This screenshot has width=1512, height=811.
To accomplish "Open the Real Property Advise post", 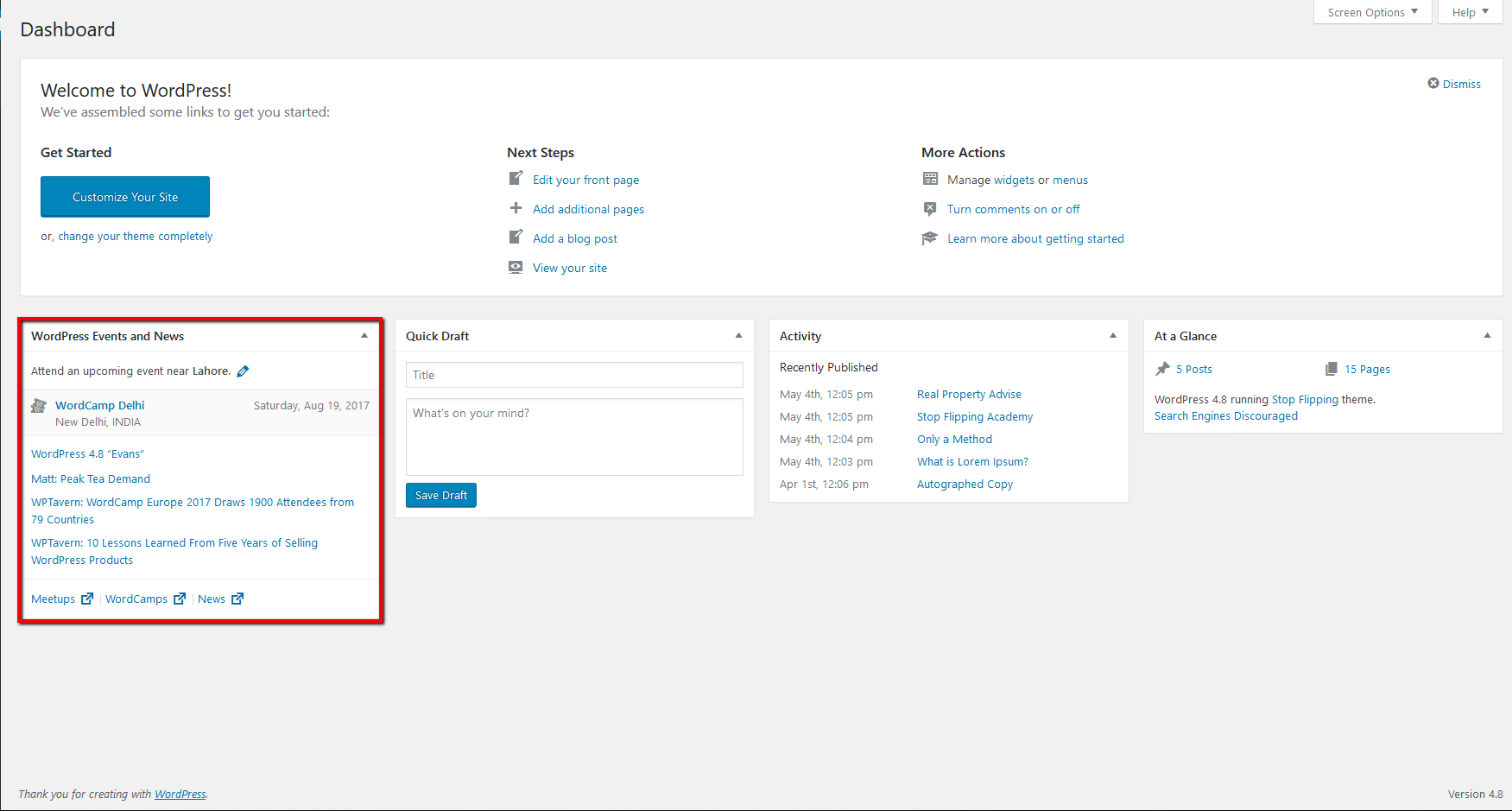I will 969,394.
